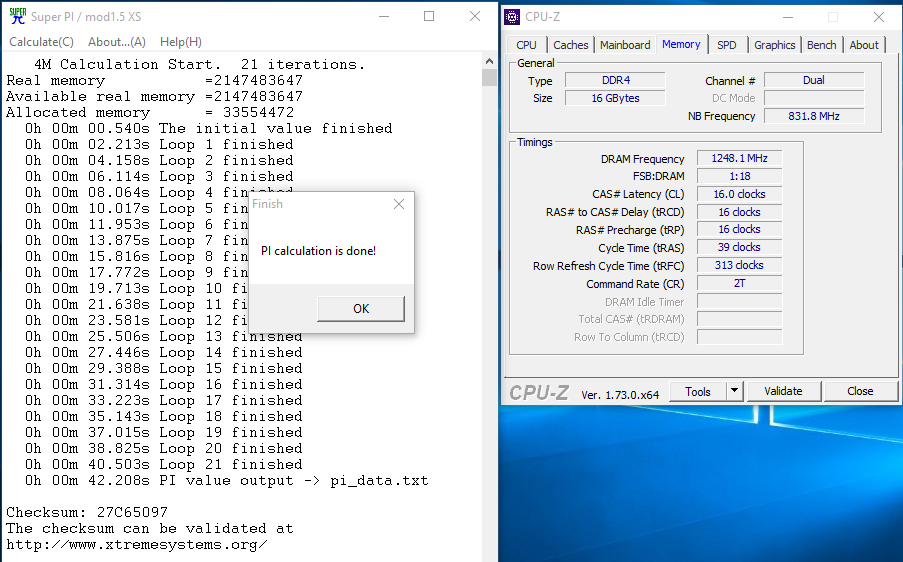Minimize the CPU-Z window
Viewport: 903px width, 562px height.
tap(787, 17)
